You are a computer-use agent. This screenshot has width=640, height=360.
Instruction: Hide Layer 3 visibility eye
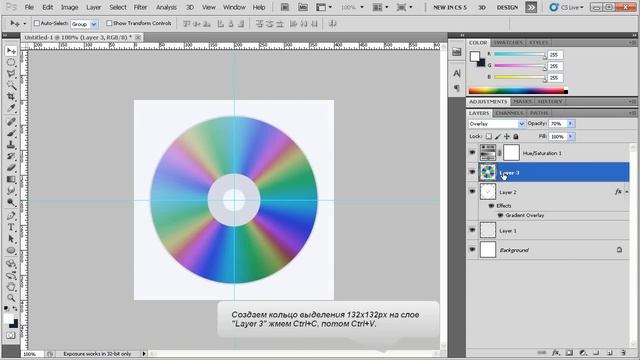pyautogui.click(x=472, y=172)
